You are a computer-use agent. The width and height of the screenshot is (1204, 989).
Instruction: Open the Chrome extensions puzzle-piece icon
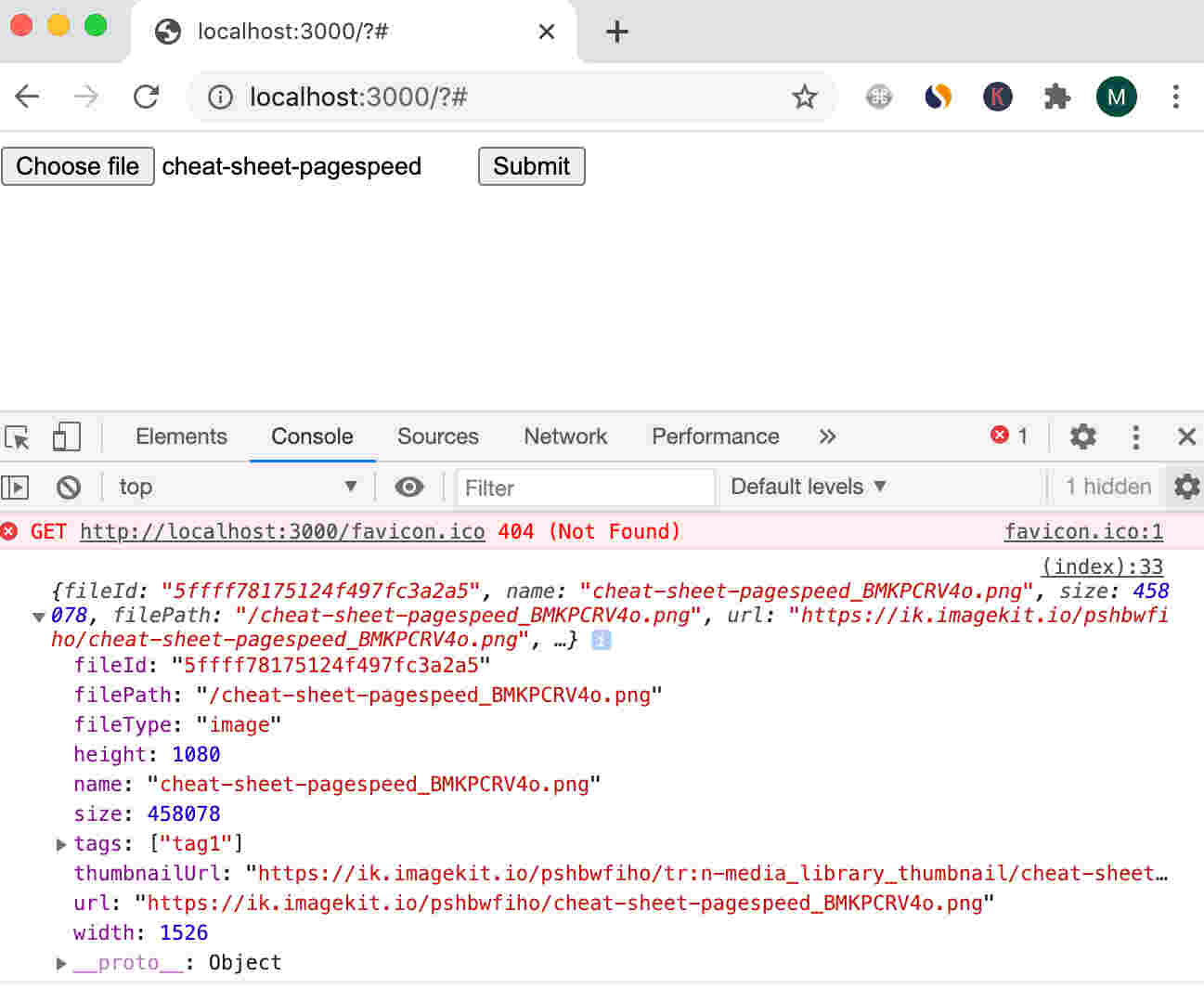[1056, 96]
